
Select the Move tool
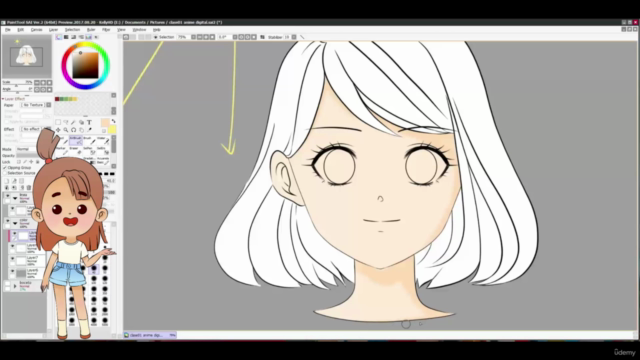tap(58, 130)
